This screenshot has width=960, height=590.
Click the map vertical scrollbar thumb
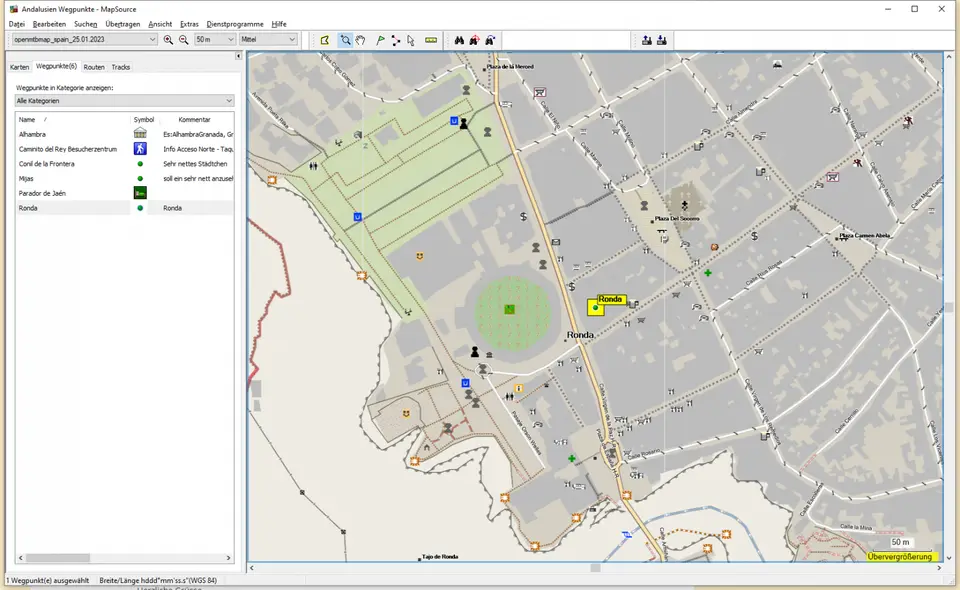tap(949, 307)
